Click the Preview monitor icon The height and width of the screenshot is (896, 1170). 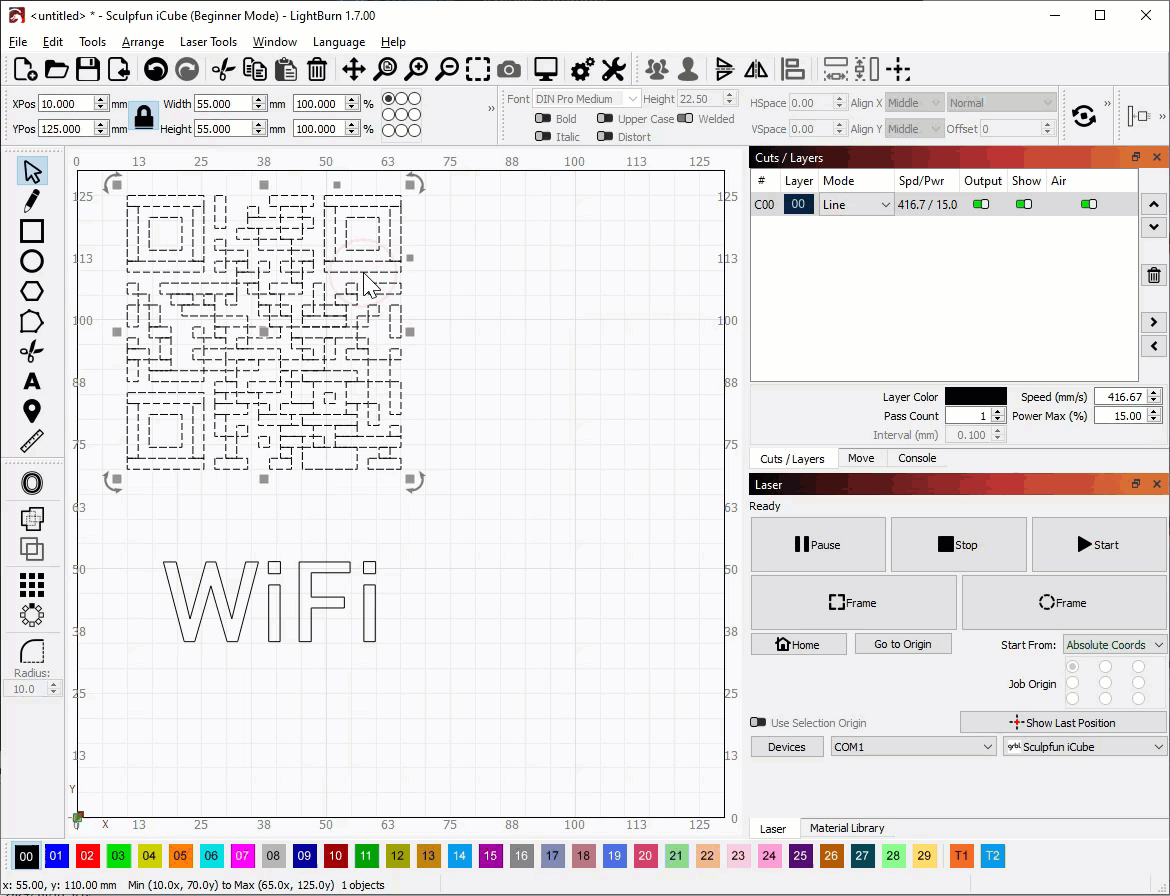pyautogui.click(x=546, y=69)
